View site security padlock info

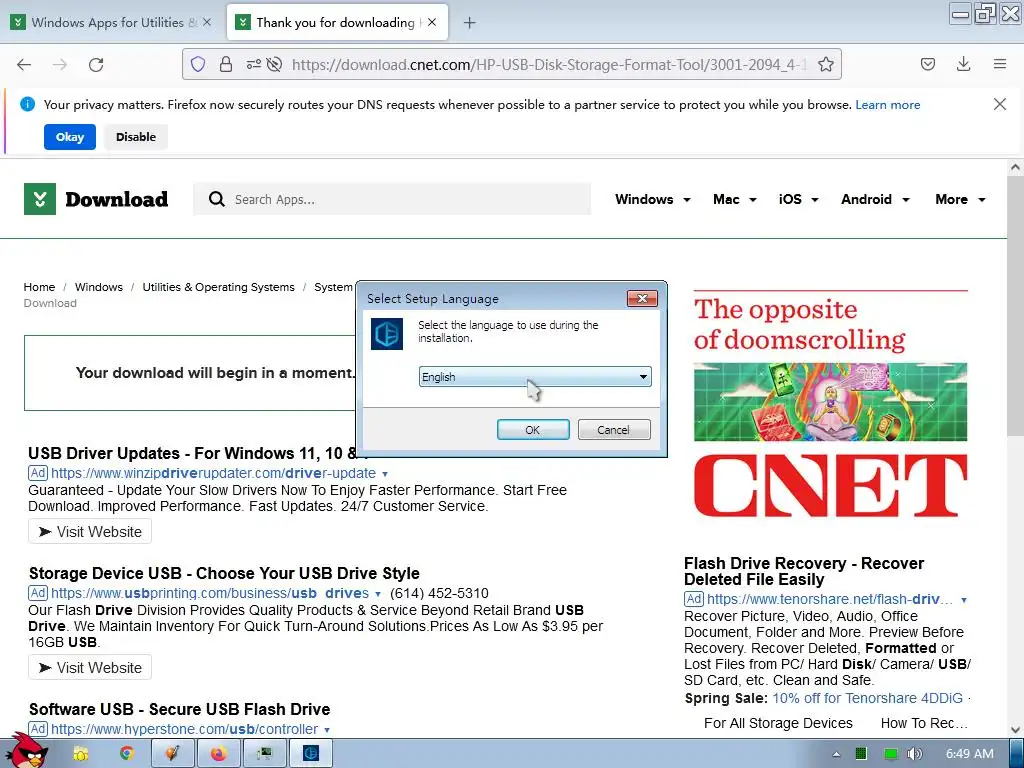[x=225, y=64]
